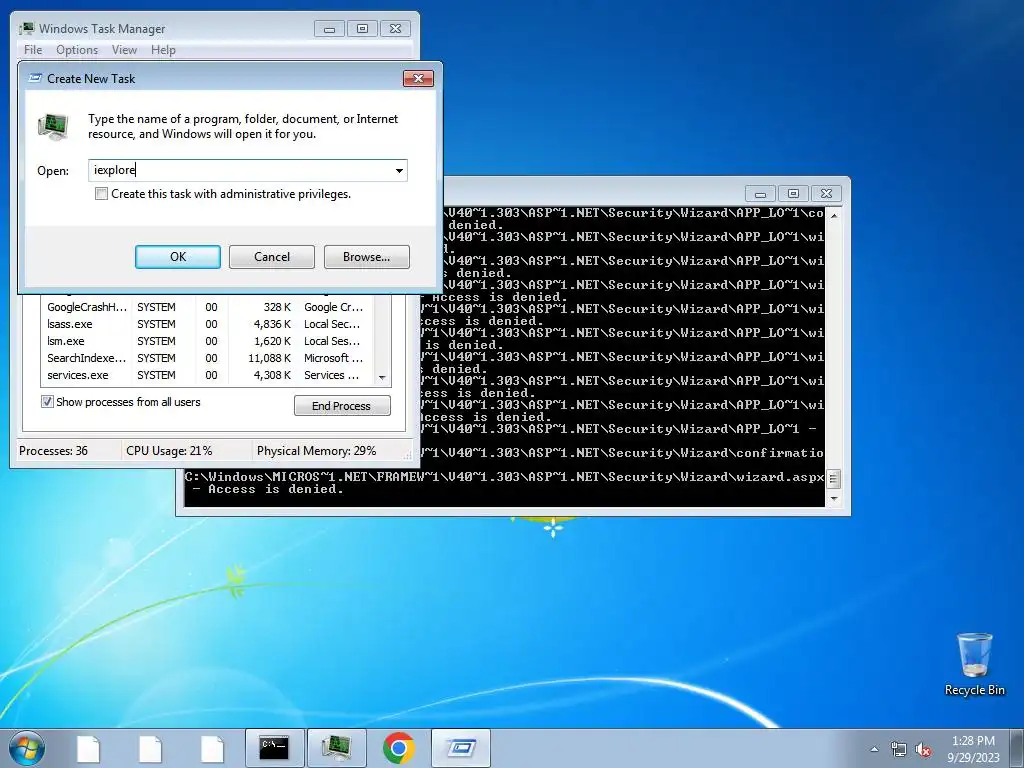Click the Task Manager title bar icon
This screenshot has height=768, width=1024.
[x=27, y=28]
